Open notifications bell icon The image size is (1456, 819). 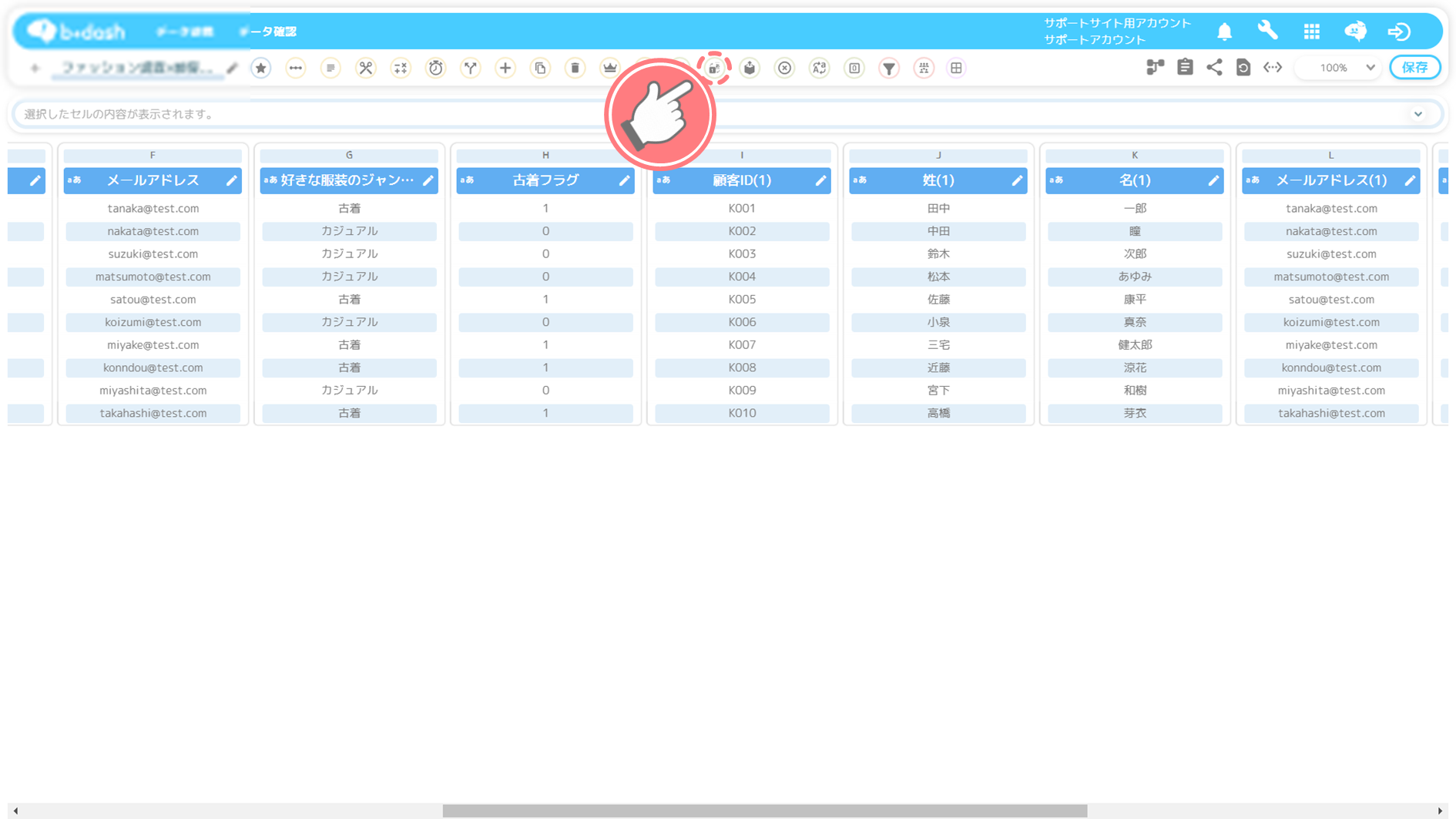[x=1225, y=32]
